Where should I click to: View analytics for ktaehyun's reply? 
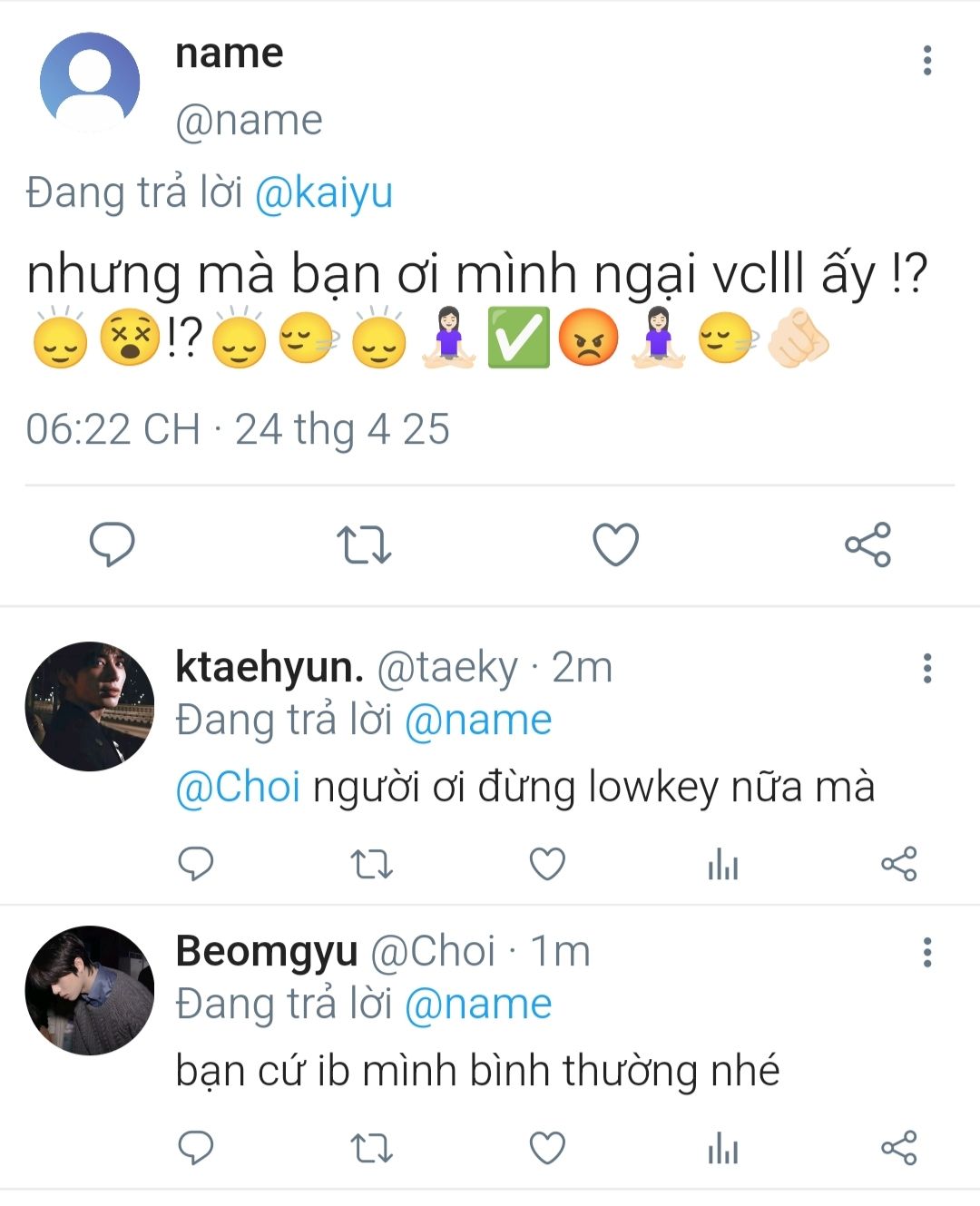click(x=723, y=866)
